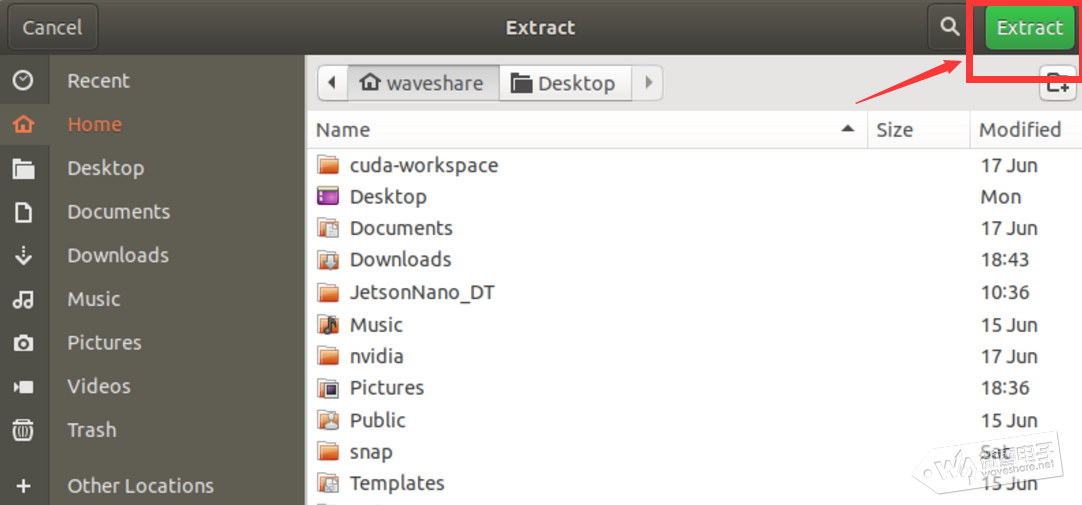Create a new folder with the folder-plus icon
The height and width of the screenshot is (505, 1082).
1058,83
